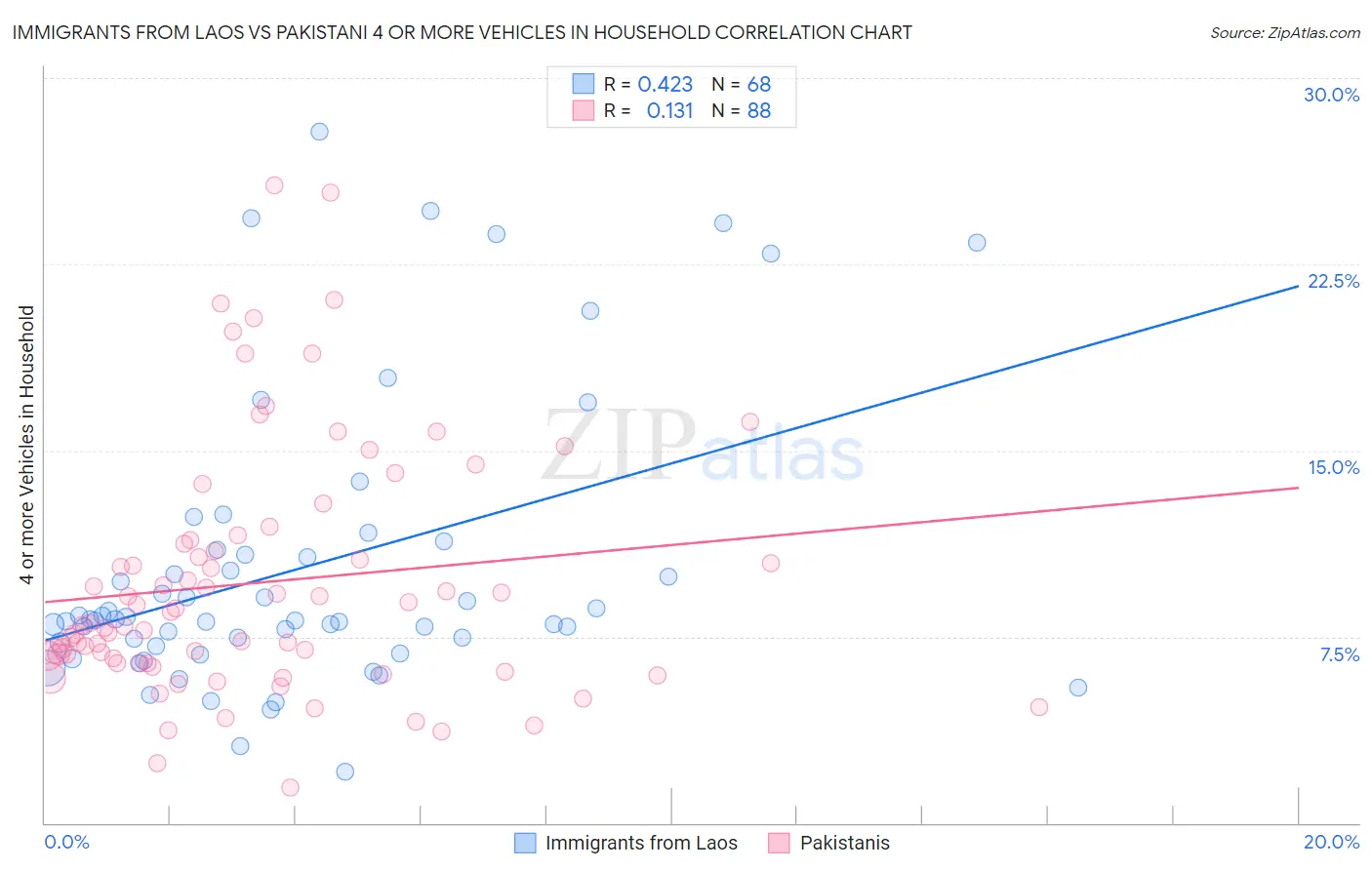Click the pink regression trend line
Viewport: 1372px width, 870px height.
(671, 544)
